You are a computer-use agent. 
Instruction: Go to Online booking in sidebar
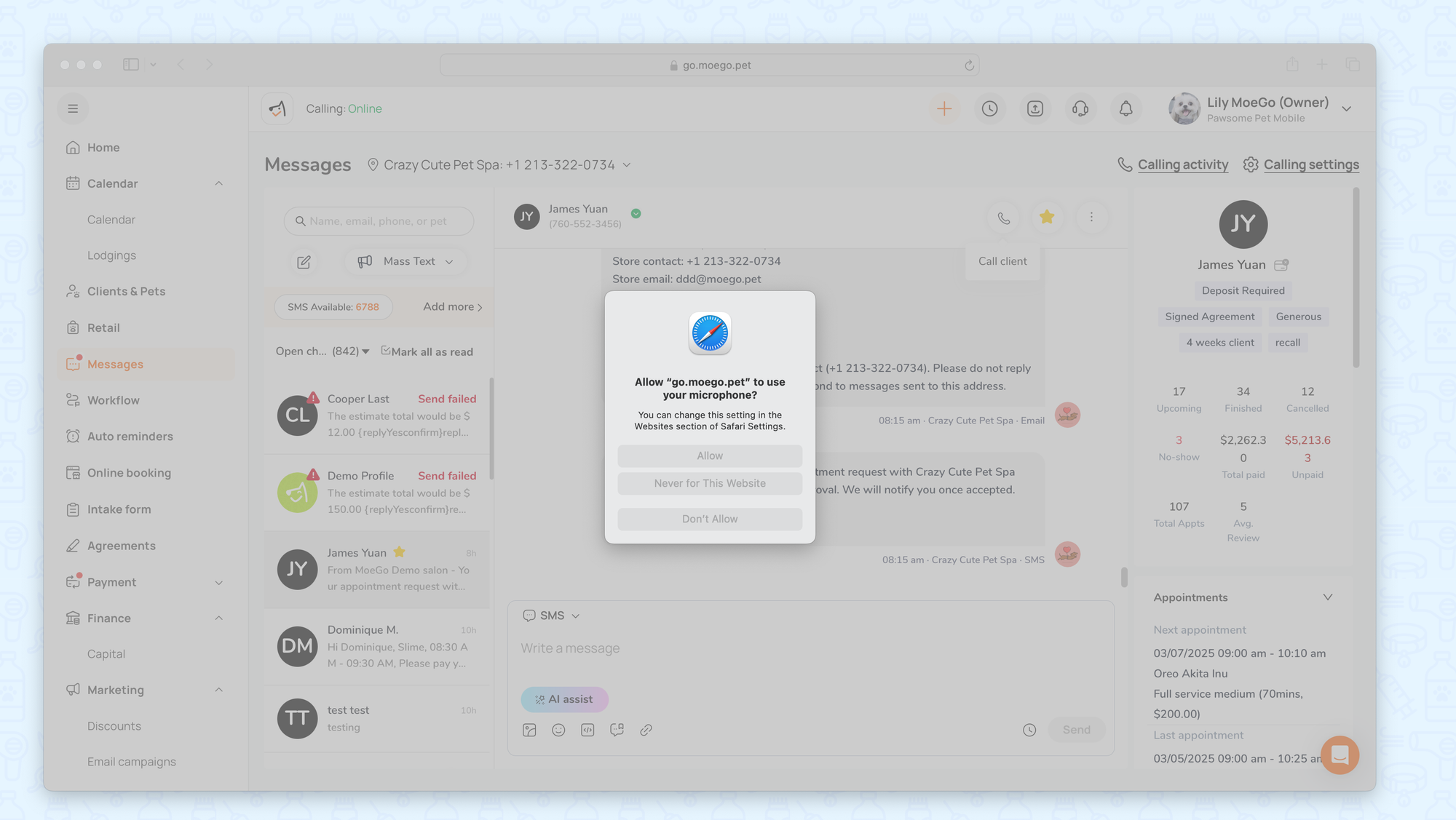129,473
